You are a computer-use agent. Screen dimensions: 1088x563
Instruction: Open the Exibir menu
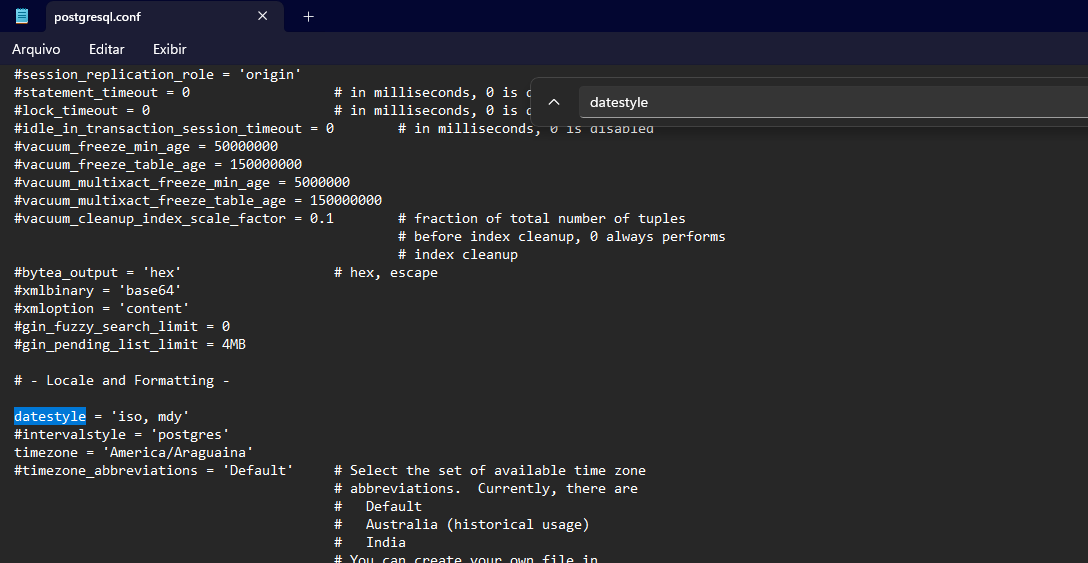click(169, 49)
